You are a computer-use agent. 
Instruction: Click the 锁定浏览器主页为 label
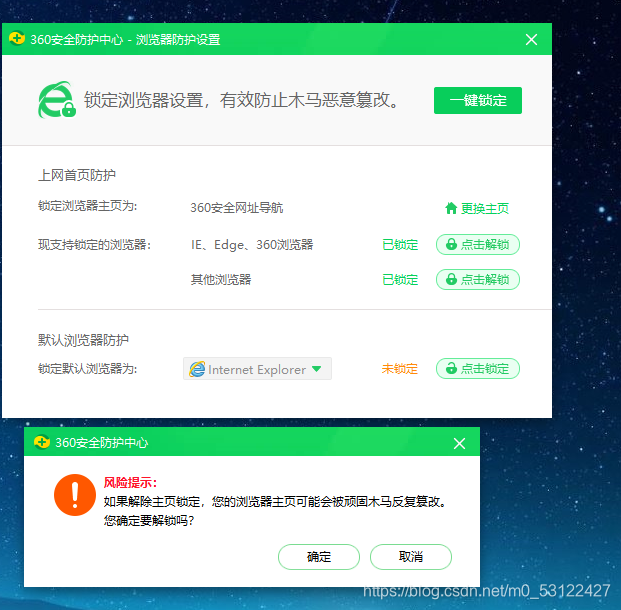[88, 206]
